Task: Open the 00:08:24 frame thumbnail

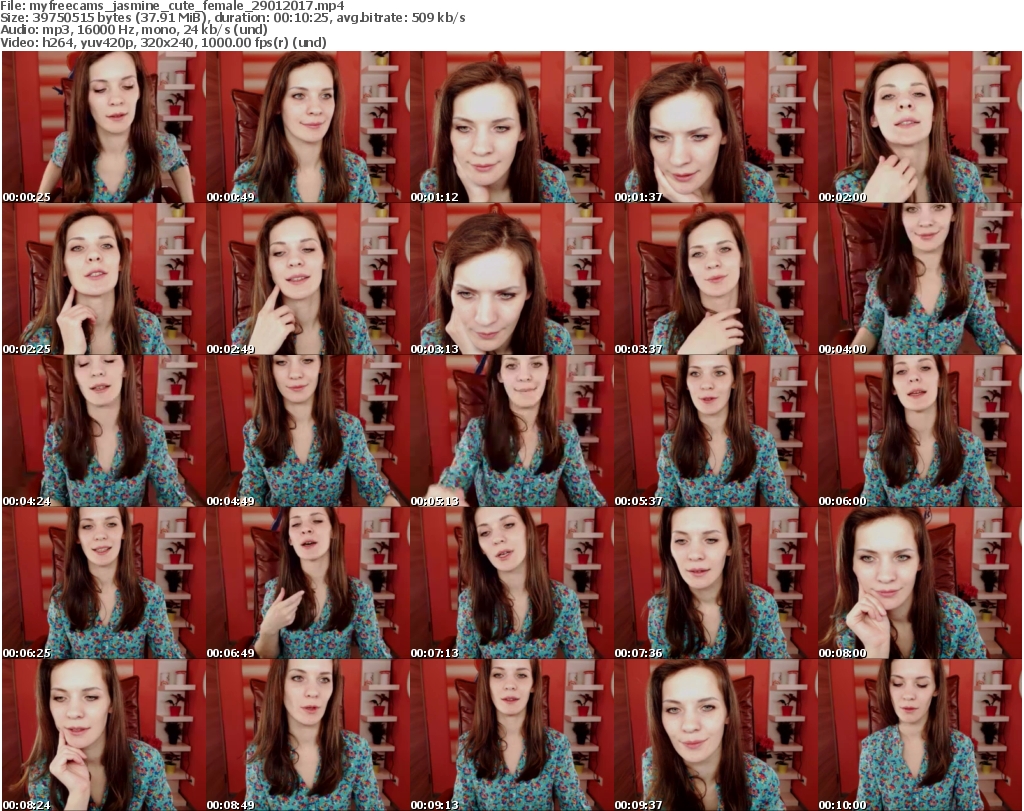Action: 103,735
